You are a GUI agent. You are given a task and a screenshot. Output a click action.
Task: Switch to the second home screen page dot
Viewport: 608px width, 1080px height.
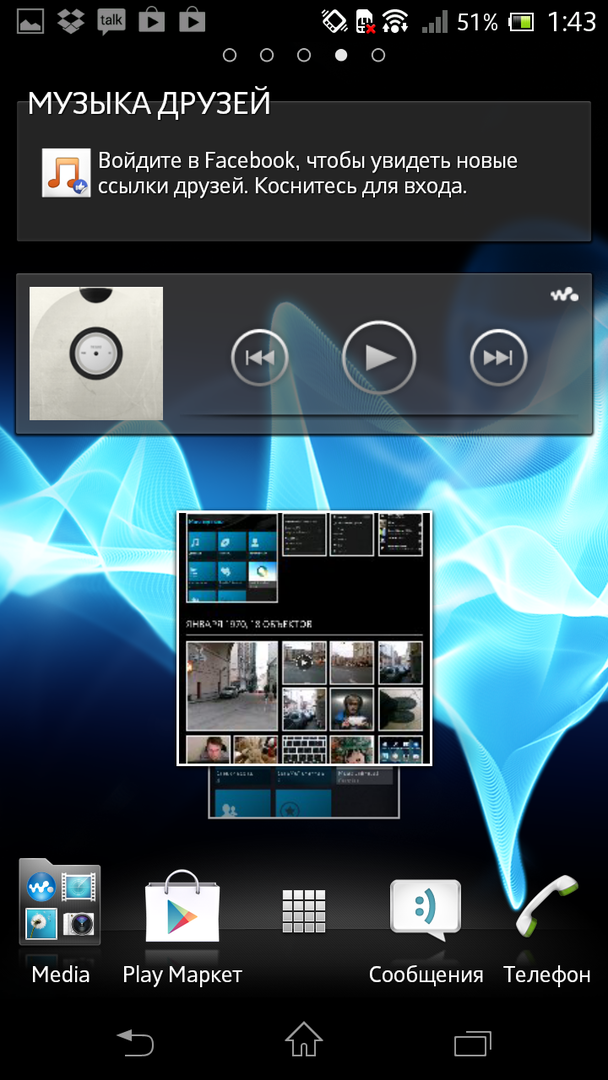(267, 55)
